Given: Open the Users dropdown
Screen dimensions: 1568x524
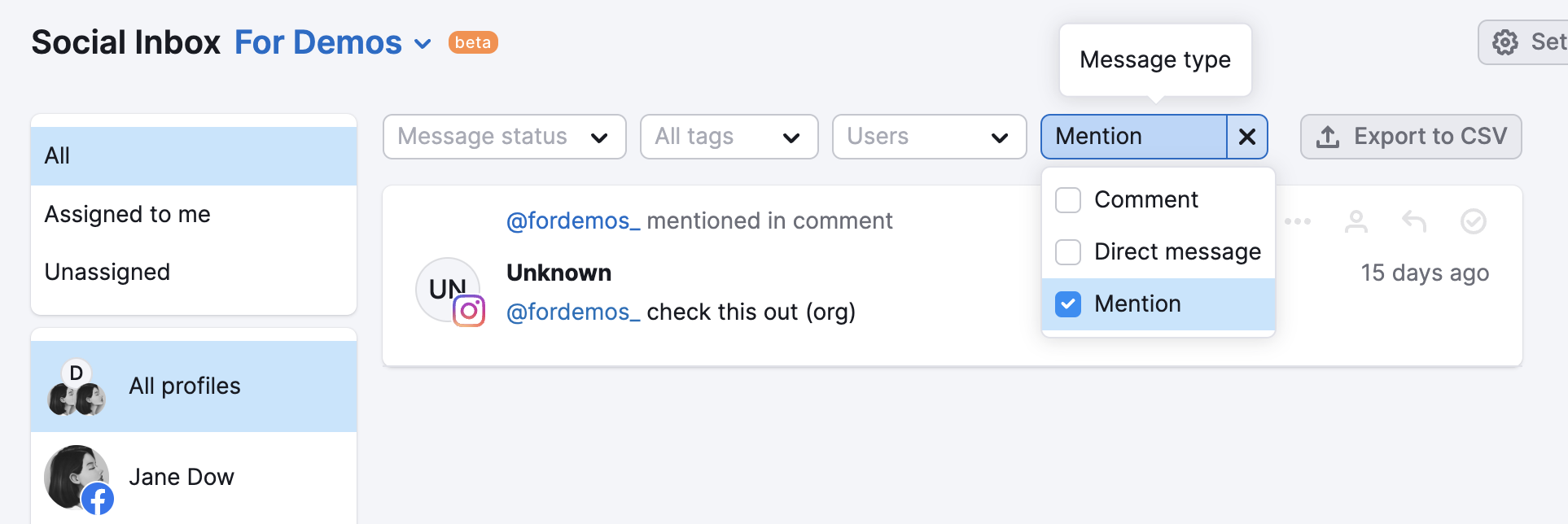Looking at the screenshot, I should 929,136.
